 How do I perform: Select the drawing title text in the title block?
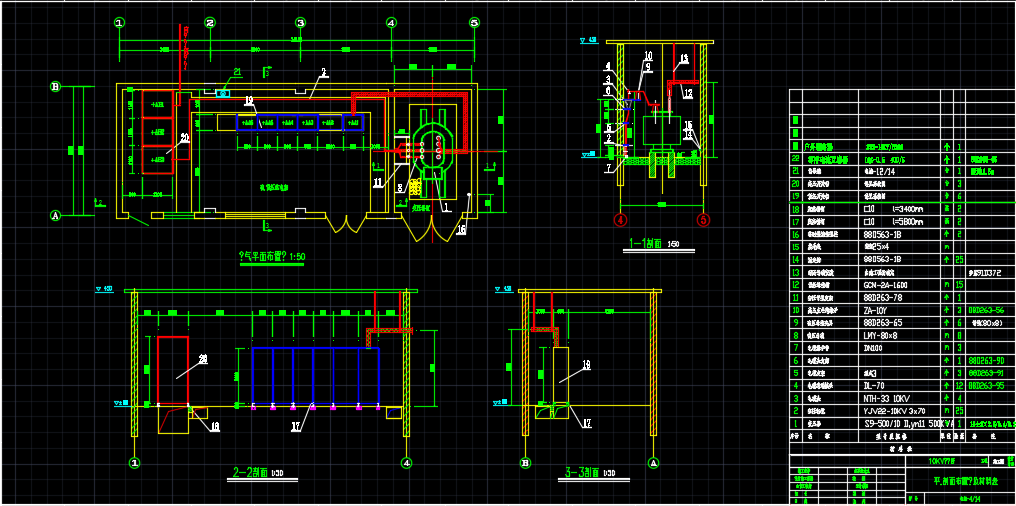(965, 481)
